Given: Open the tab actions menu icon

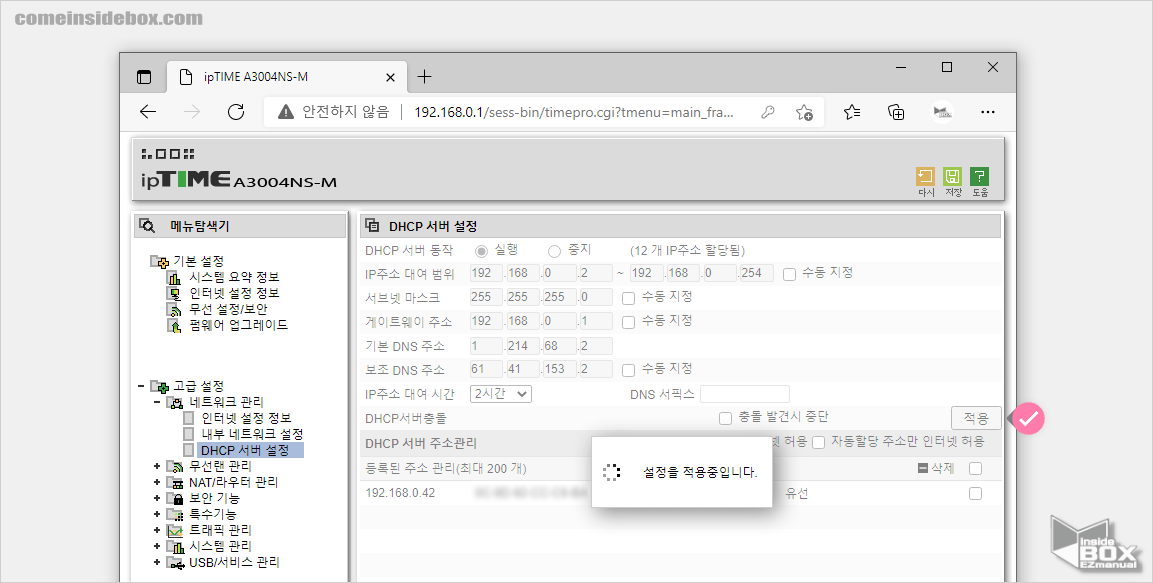Looking at the screenshot, I should (x=144, y=76).
